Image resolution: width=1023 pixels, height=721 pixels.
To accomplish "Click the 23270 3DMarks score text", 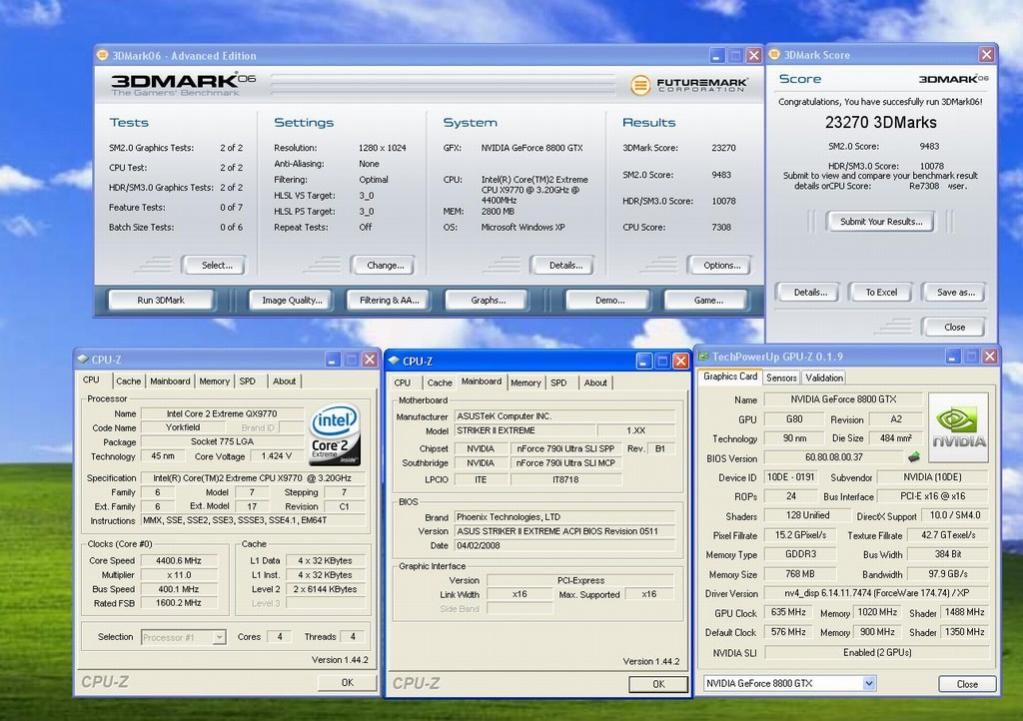I will pyautogui.click(x=880, y=122).
